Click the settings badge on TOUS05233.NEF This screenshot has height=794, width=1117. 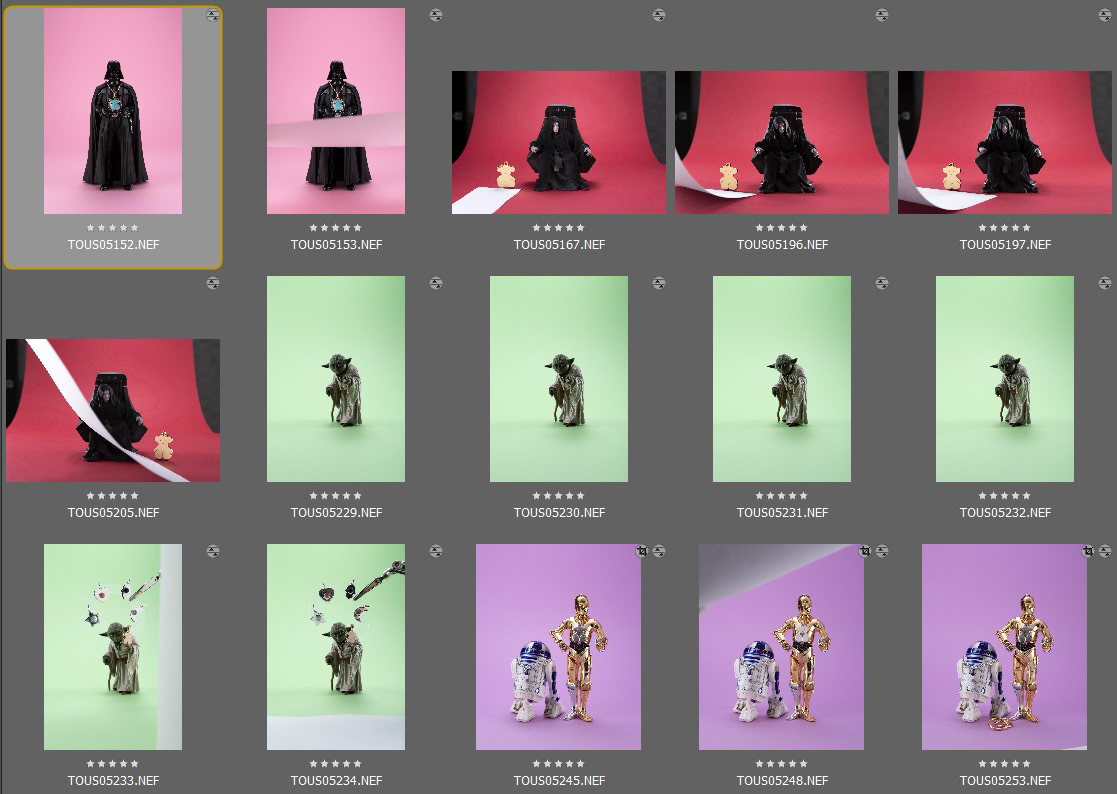coord(213,550)
